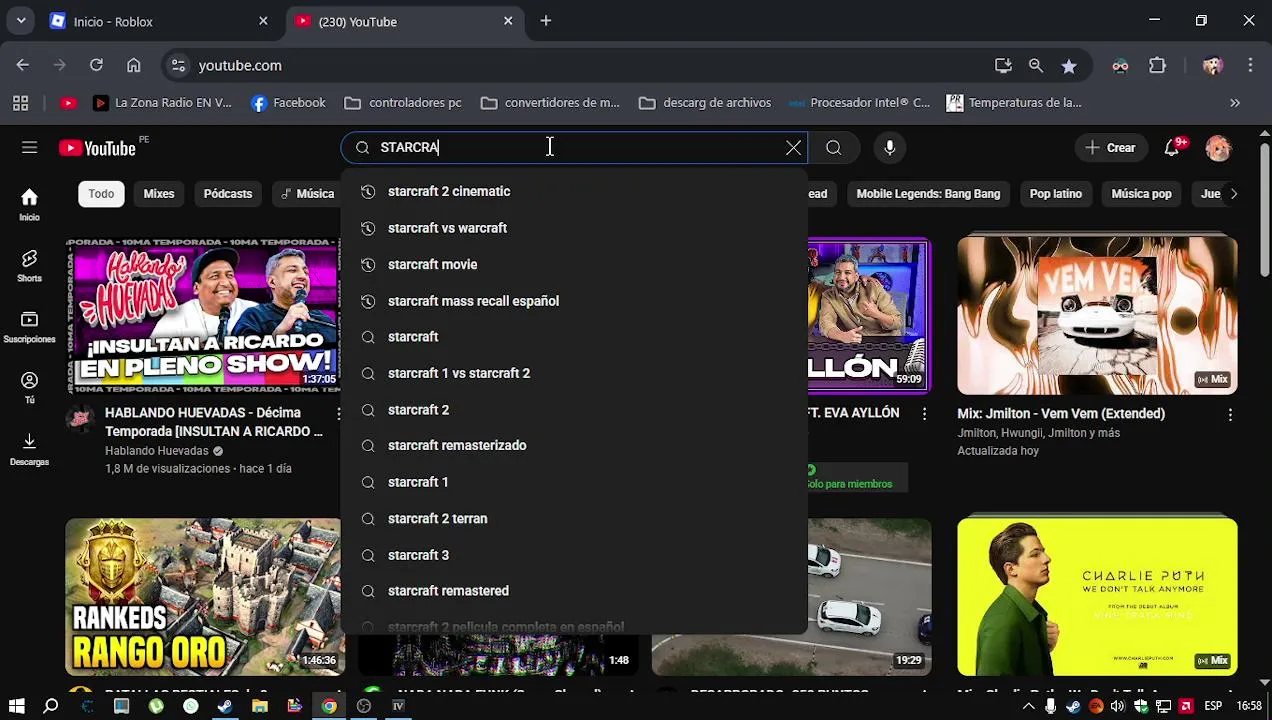Select the Música pop filter chip
This screenshot has height=720, width=1272.
coord(1141,194)
